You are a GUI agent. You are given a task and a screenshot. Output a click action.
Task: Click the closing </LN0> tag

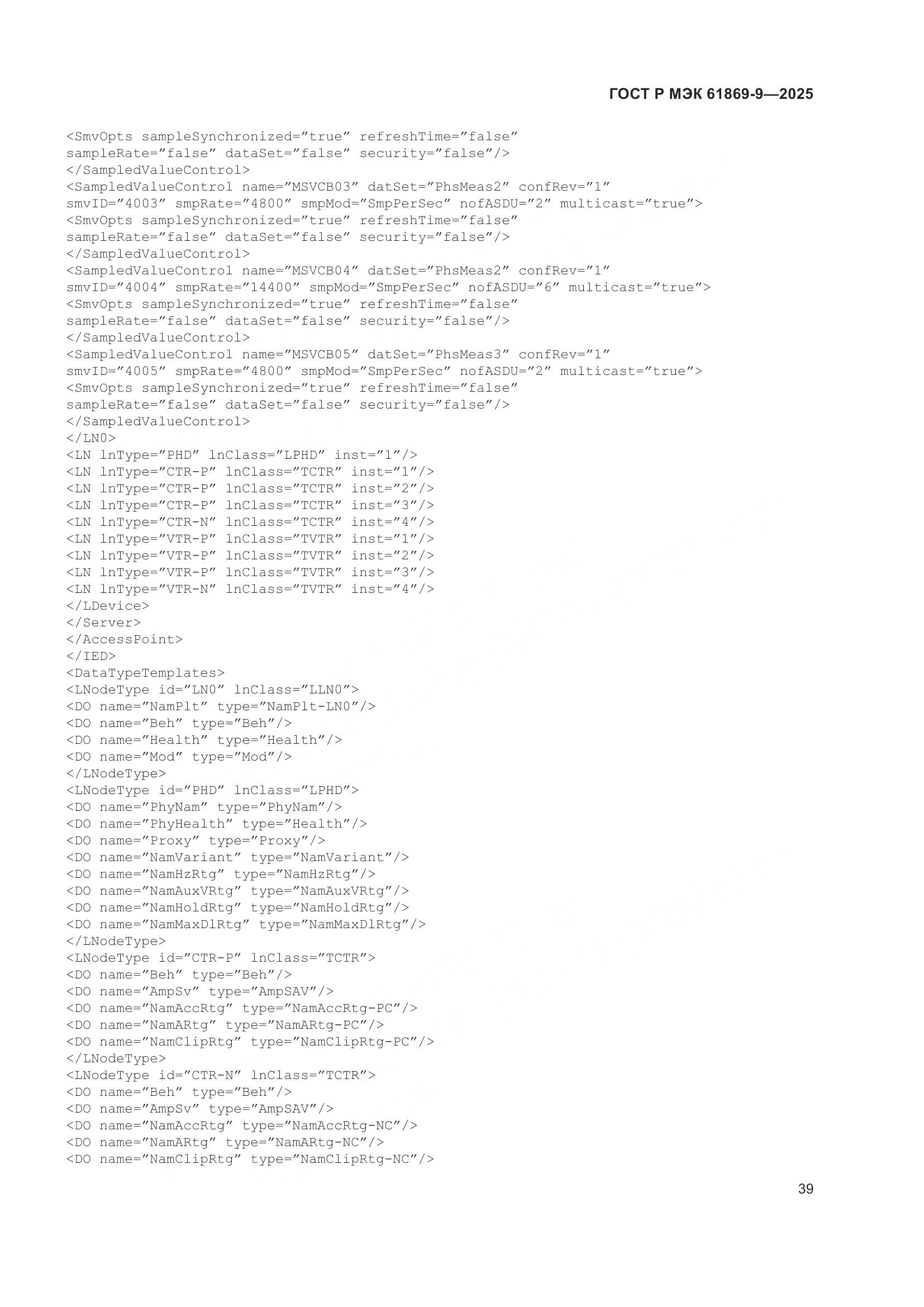91,438
